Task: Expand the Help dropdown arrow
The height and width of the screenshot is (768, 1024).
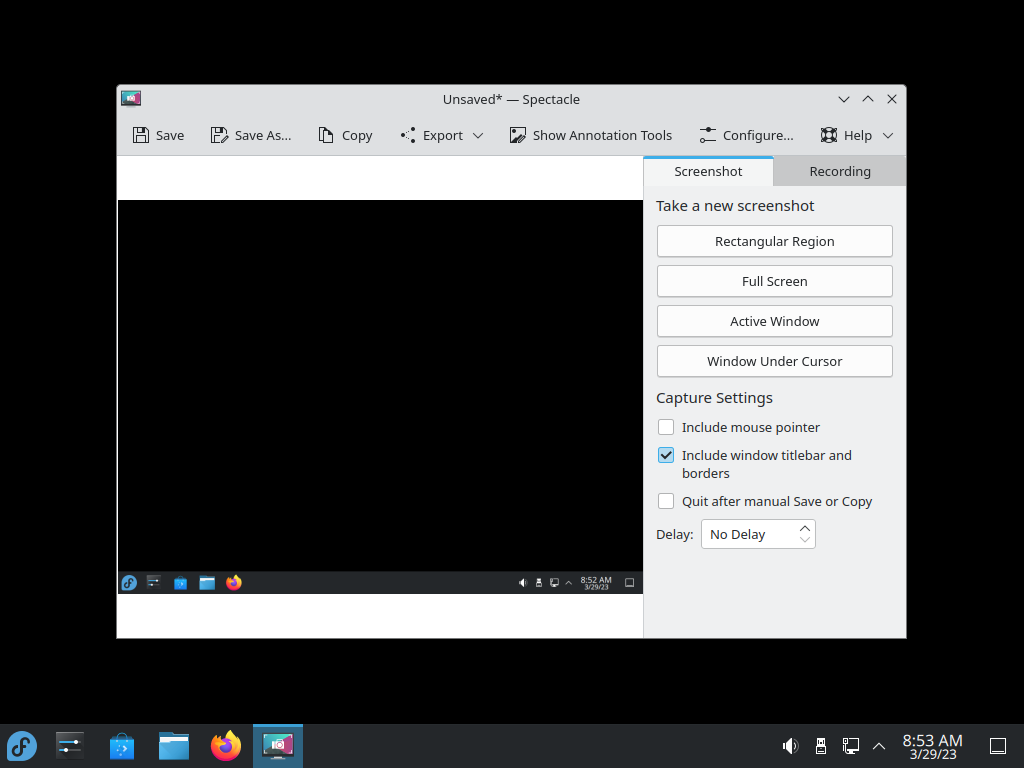Action: point(888,135)
